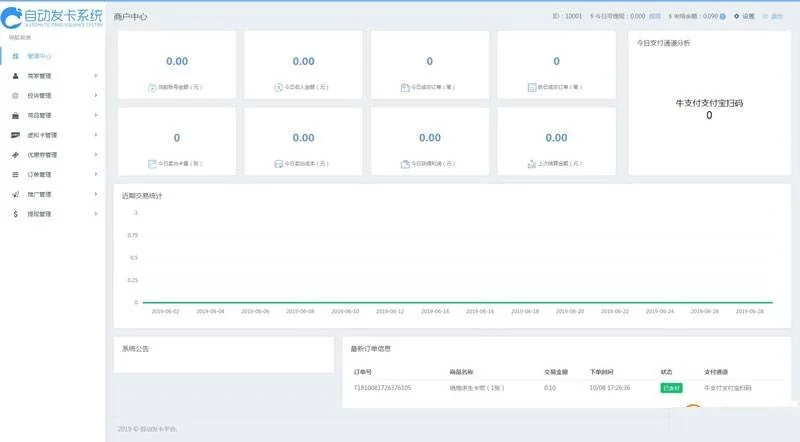The image size is (800, 442).
Task: Click the ticket icon beside 优惠券管理
Action: point(15,155)
